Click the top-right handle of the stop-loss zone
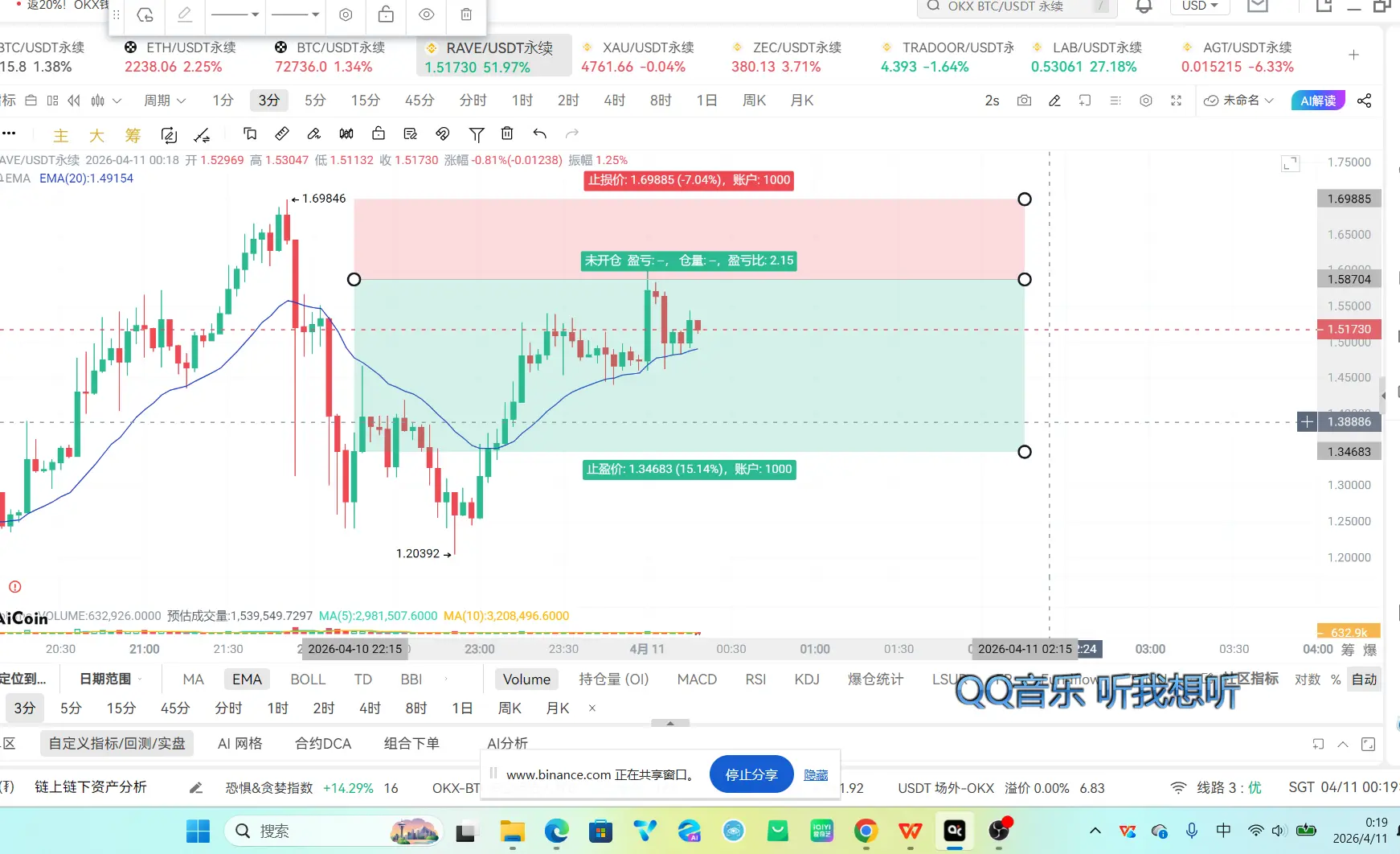1400x854 pixels. 1025,199
